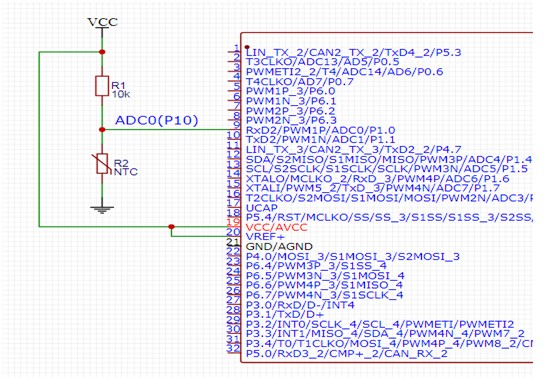The image size is (556, 379).
Task: Click the PWM1N_3/P6.1 pin label
Action: point(291,101)
